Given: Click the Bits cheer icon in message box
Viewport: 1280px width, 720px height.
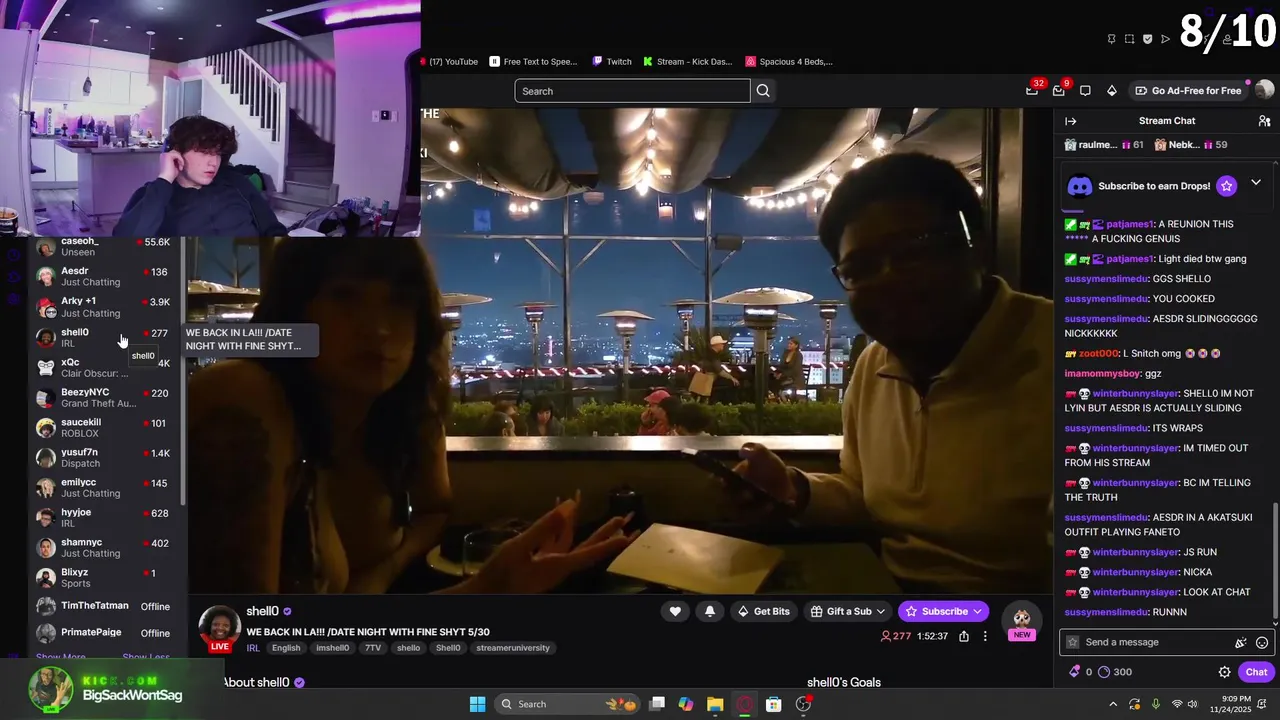Looking at the screenshot, I should point(1241,642).
